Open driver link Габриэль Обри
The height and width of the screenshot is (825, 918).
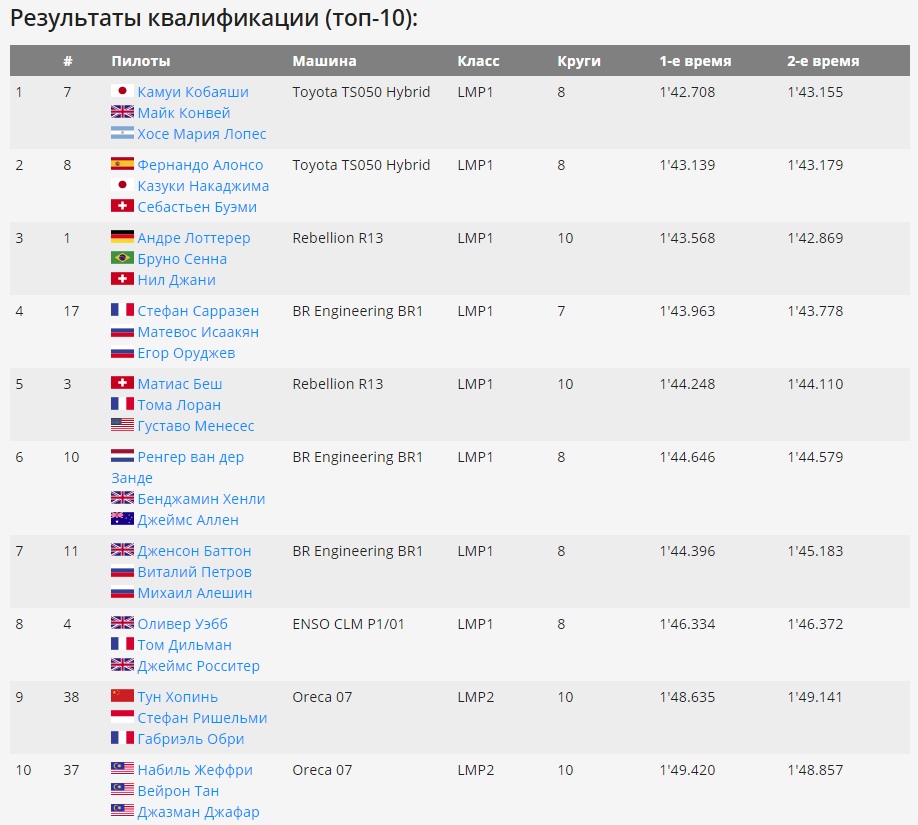tap(191, 740)
